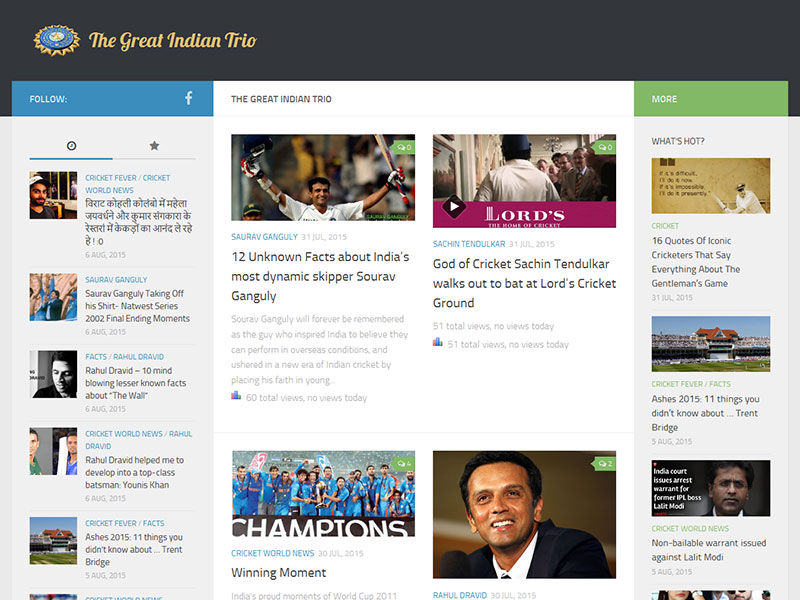Image resolution: width=800 pixels, height=600 pixels.
Task: Click '60 total views, no views today' text
Action: 306,397
